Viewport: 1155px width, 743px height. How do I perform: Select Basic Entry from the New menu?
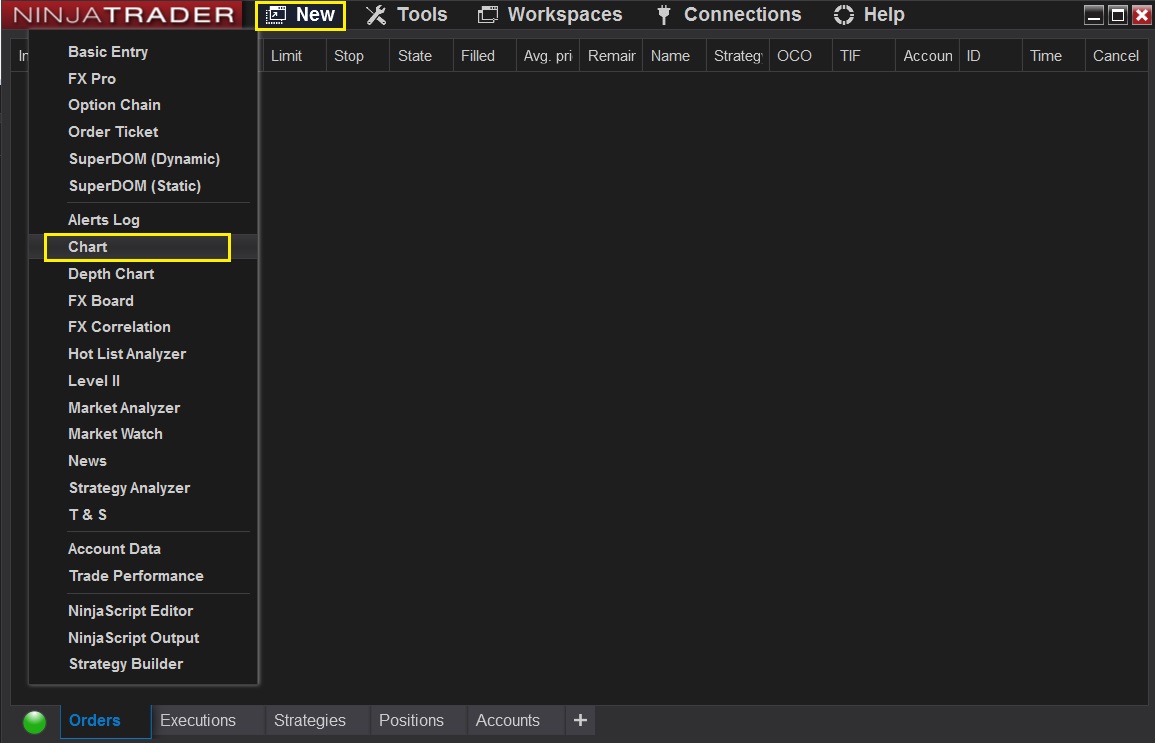click(108, 52)
